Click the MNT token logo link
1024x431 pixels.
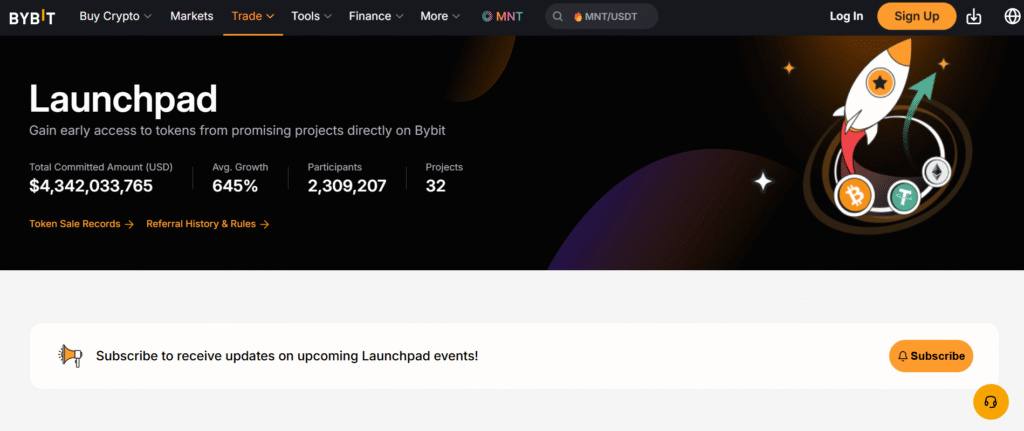[502, 16]
